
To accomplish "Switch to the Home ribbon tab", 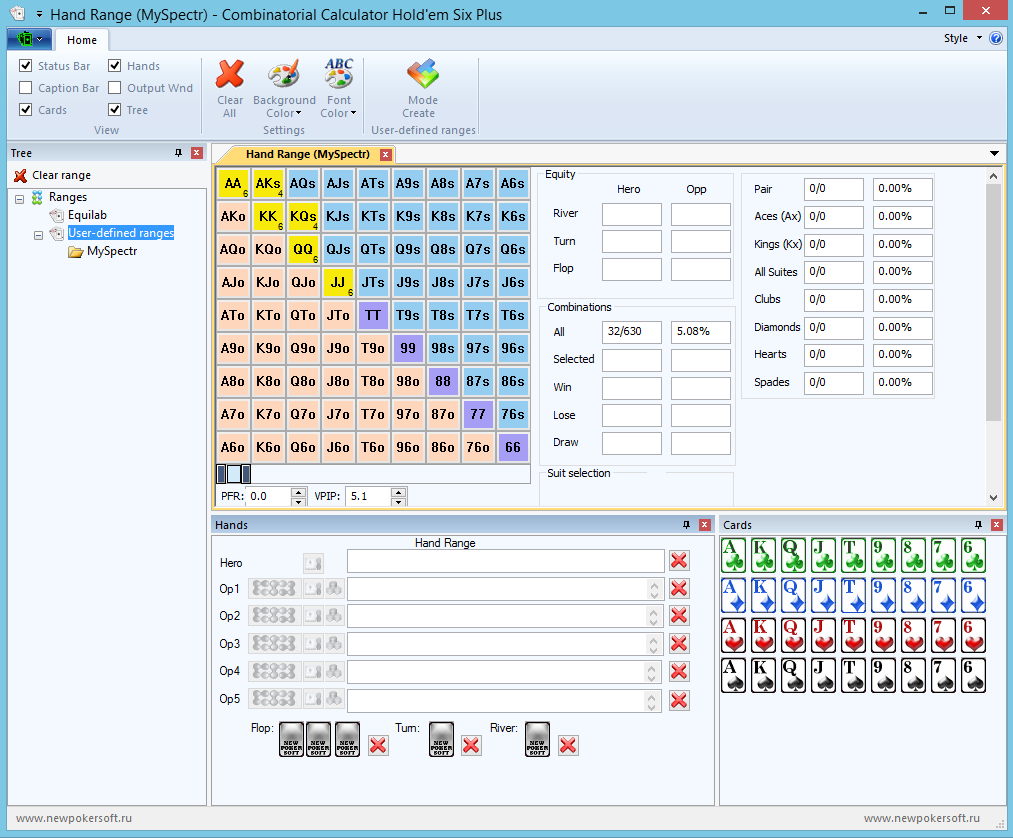I will 82,40.
